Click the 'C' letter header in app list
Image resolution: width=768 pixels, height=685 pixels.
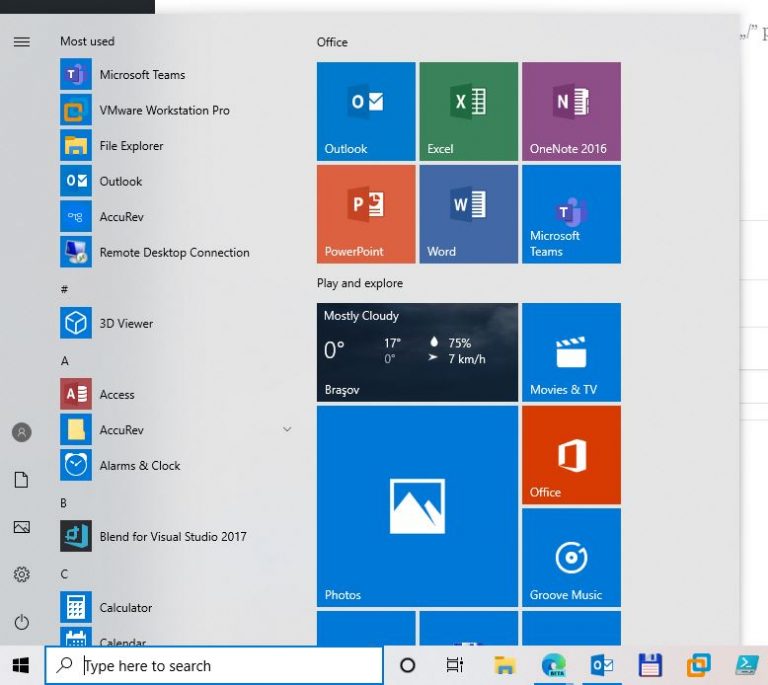64,574
